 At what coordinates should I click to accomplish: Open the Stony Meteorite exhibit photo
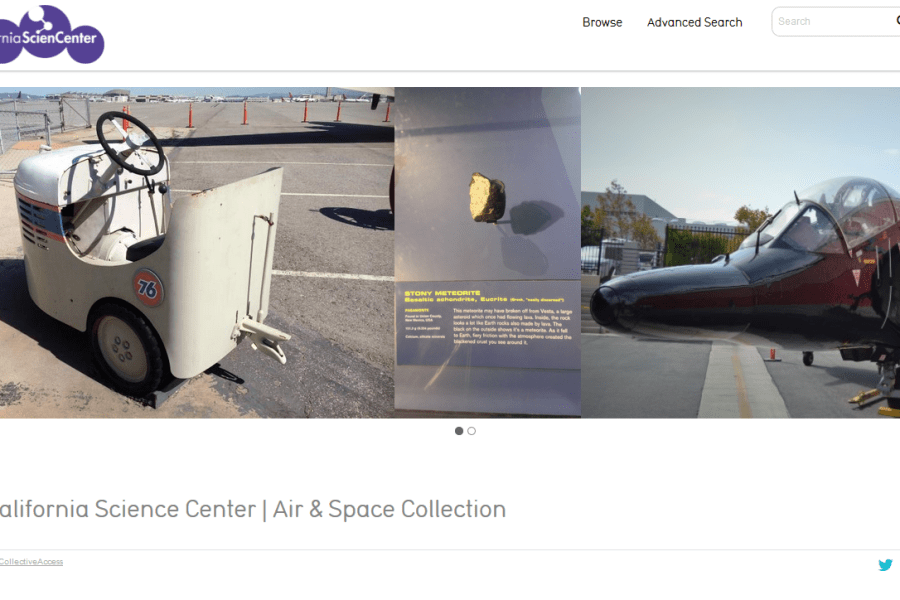(487, 253)
